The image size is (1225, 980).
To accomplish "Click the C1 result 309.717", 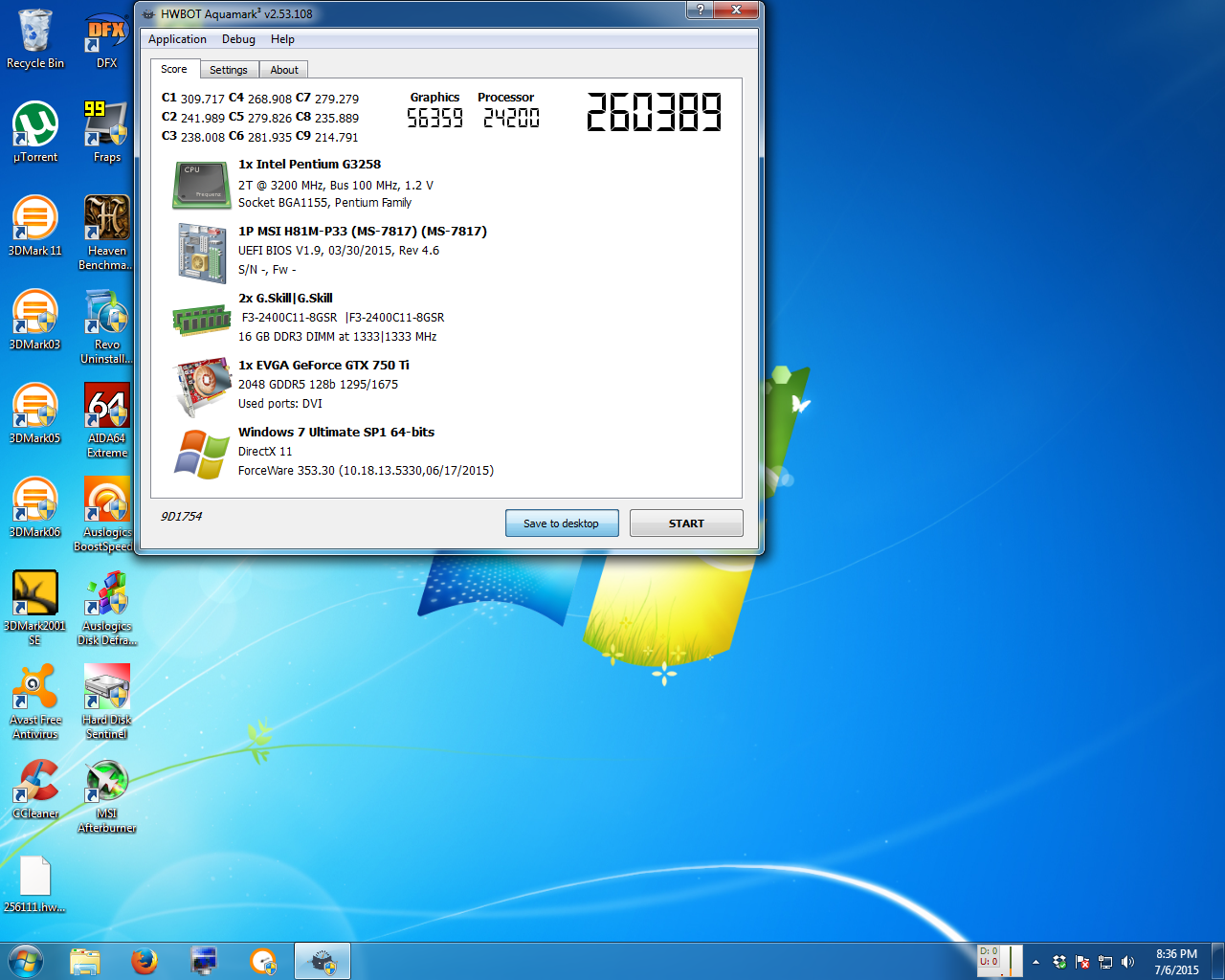I will point(202,99).
